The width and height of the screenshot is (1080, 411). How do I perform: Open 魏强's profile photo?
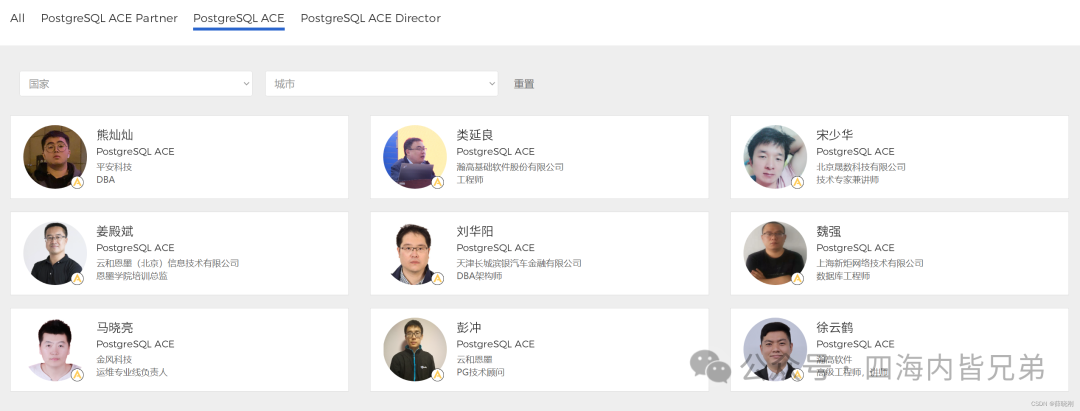[x=775, y=253]
